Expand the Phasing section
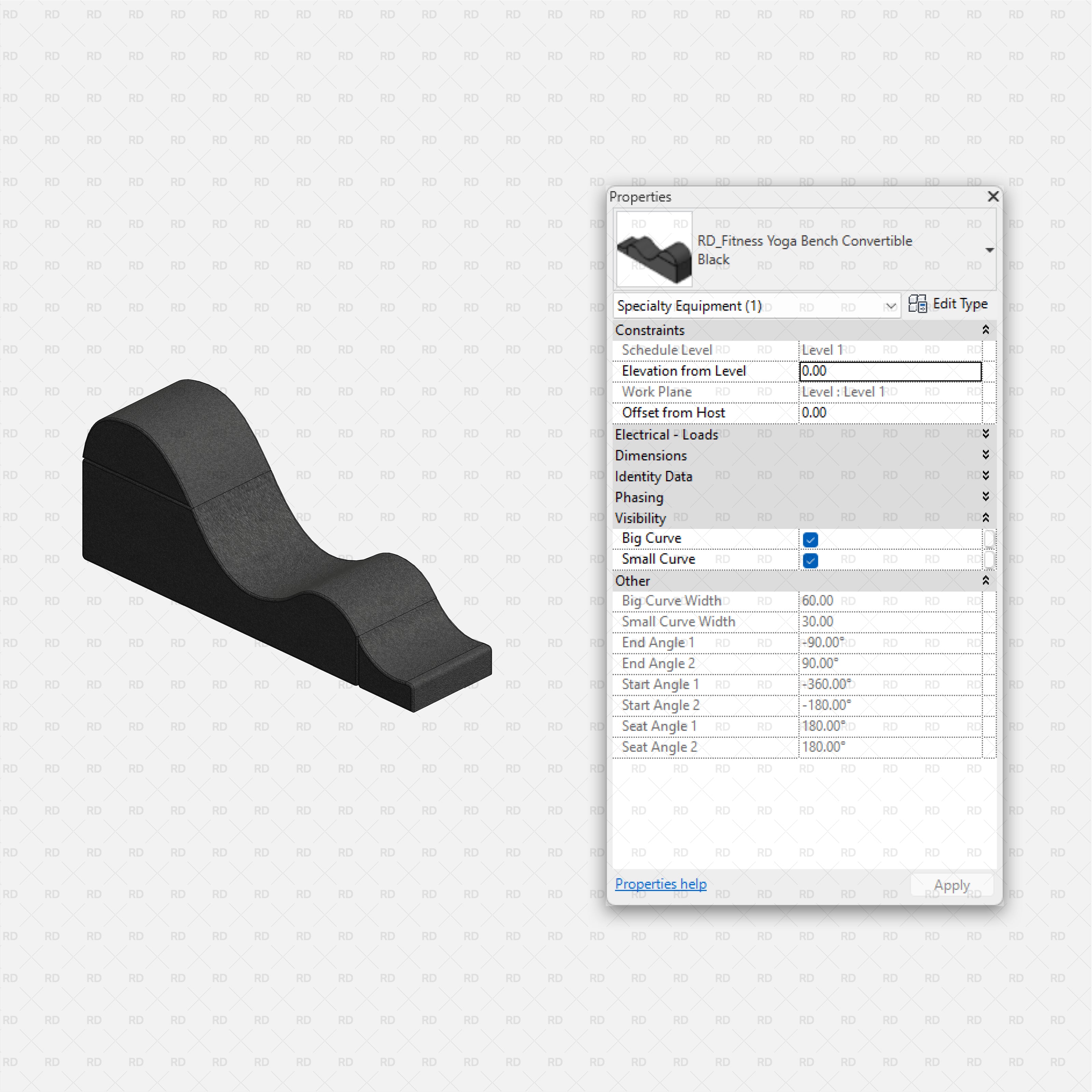Viewport: 1092px width, 1092px height. click(985, 496)
